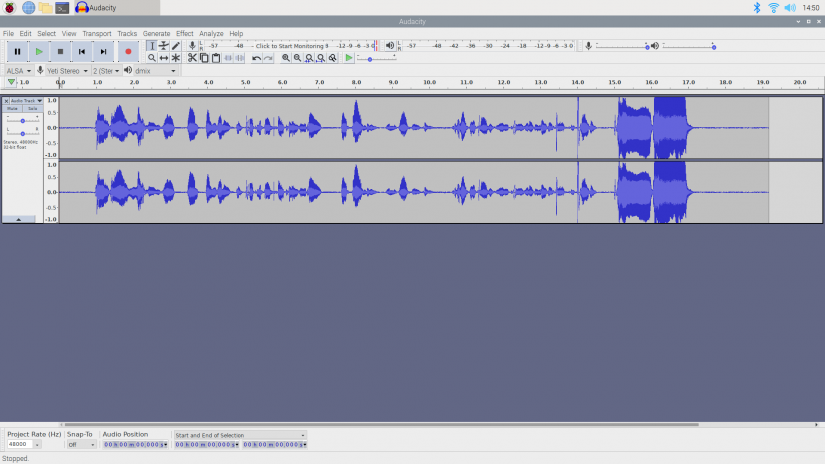The width and height of the screenshot is (825, 464).
Task: Collapse the track using bottom arrow
Action: [x=19, y=218]
